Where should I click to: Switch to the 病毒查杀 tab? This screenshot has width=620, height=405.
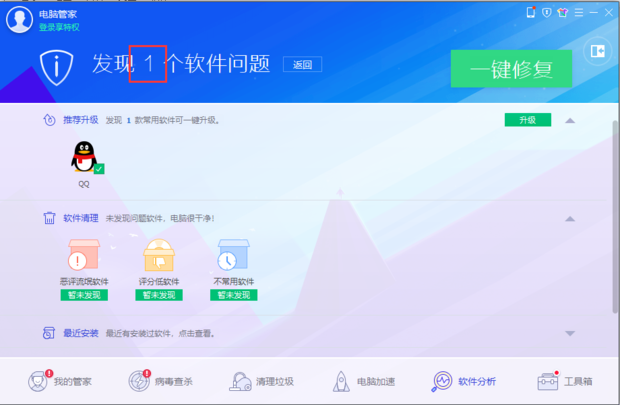161,381
